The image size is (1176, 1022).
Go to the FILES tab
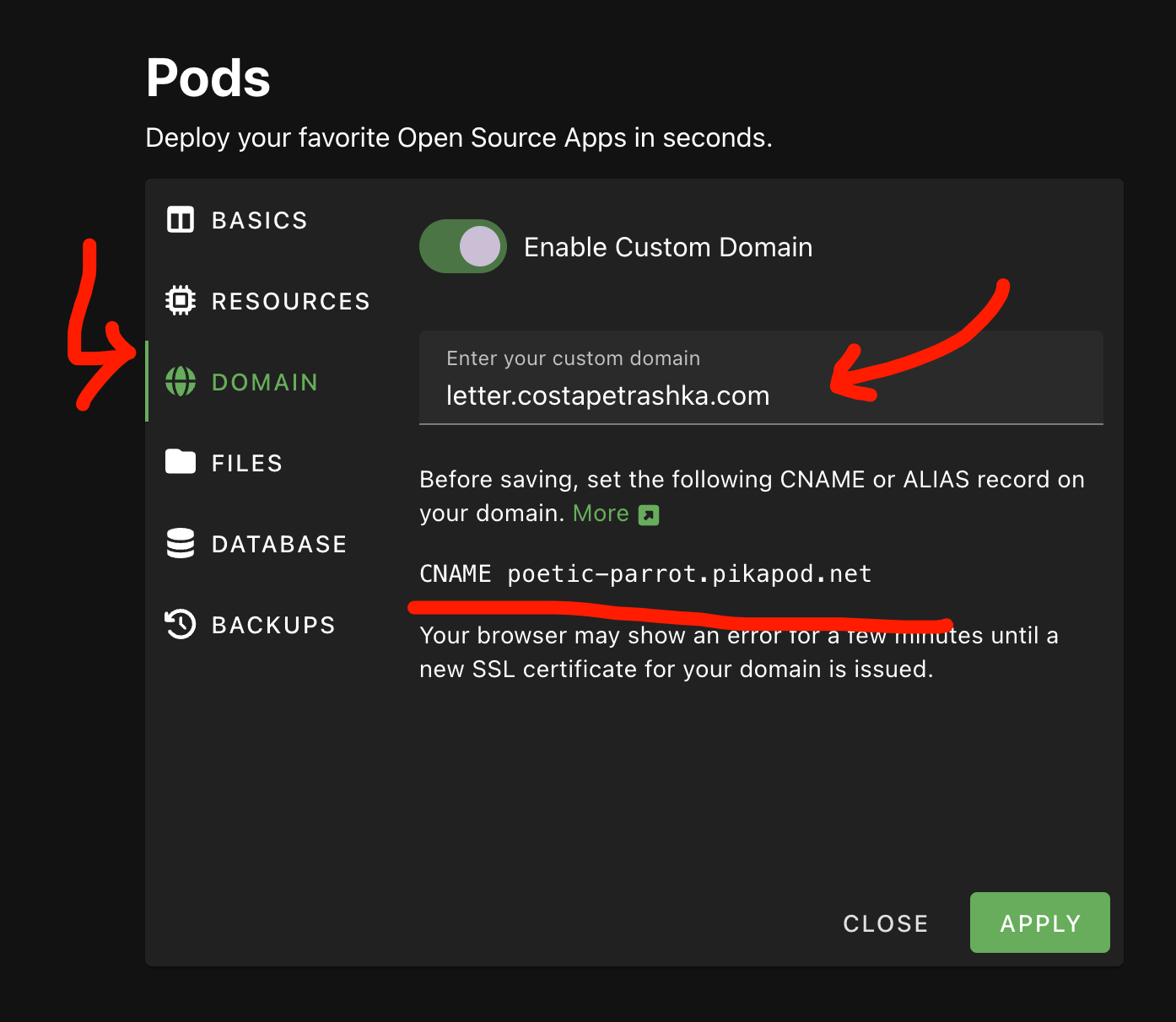click(x=247, y=464)
